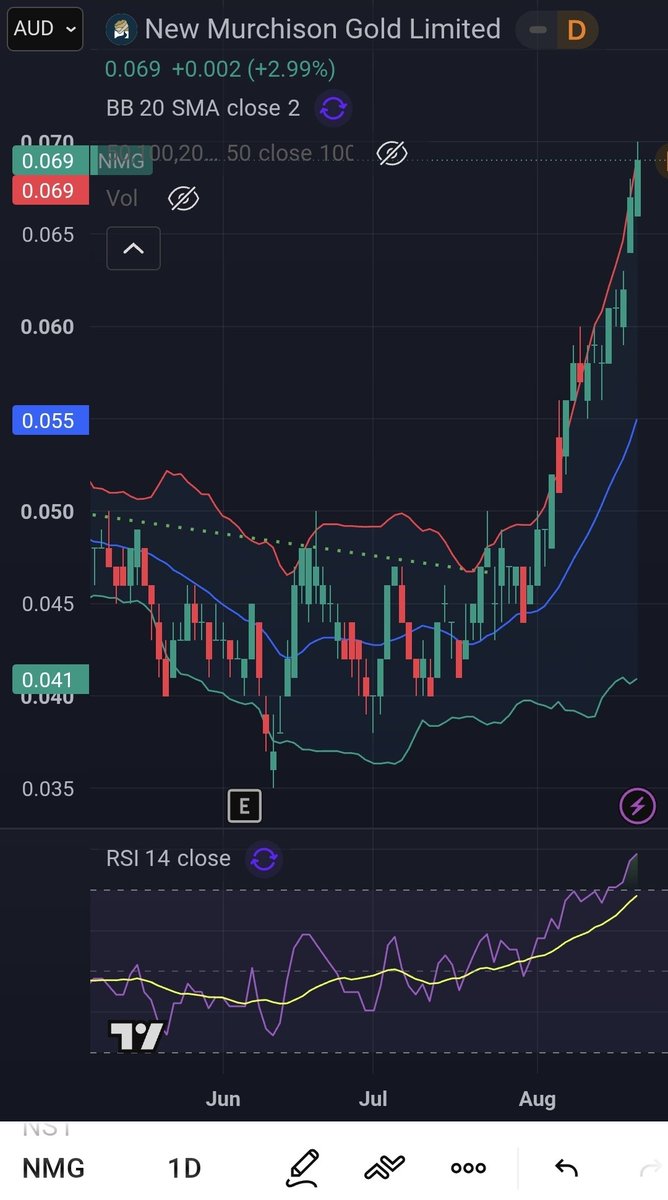Open the pencil drawing tools

coord(302,1167)
